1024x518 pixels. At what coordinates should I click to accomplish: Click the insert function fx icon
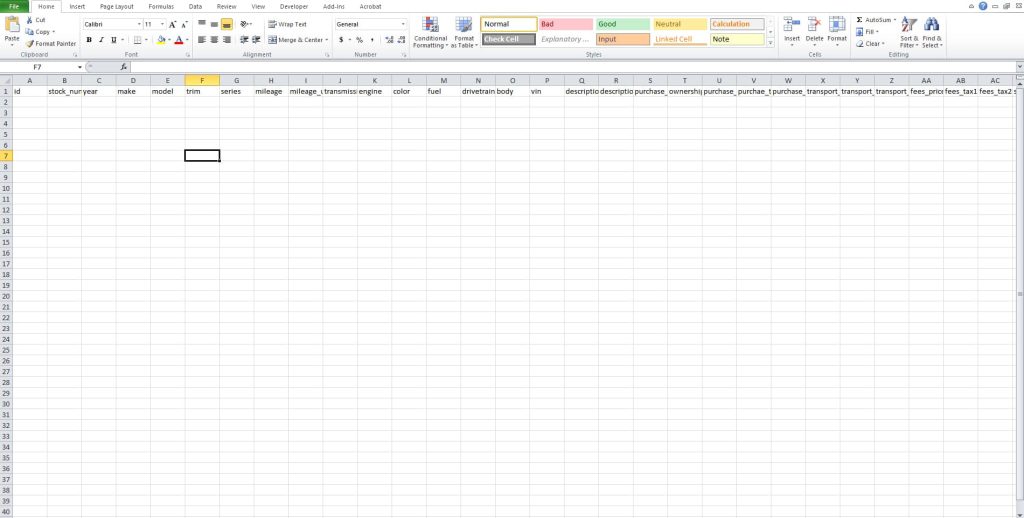coord(124,67)
